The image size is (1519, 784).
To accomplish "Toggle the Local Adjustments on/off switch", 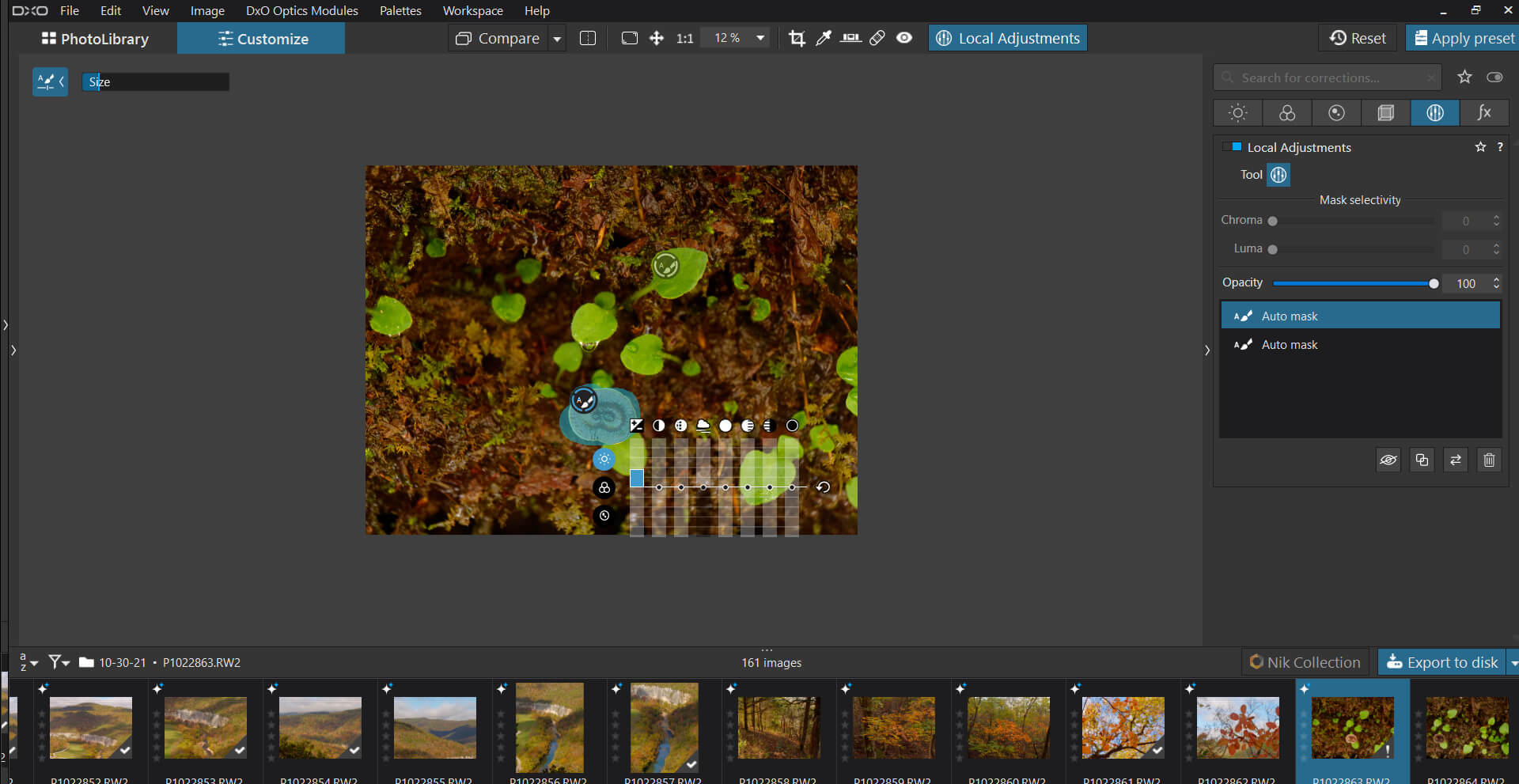I will (x=1232, y=147).
